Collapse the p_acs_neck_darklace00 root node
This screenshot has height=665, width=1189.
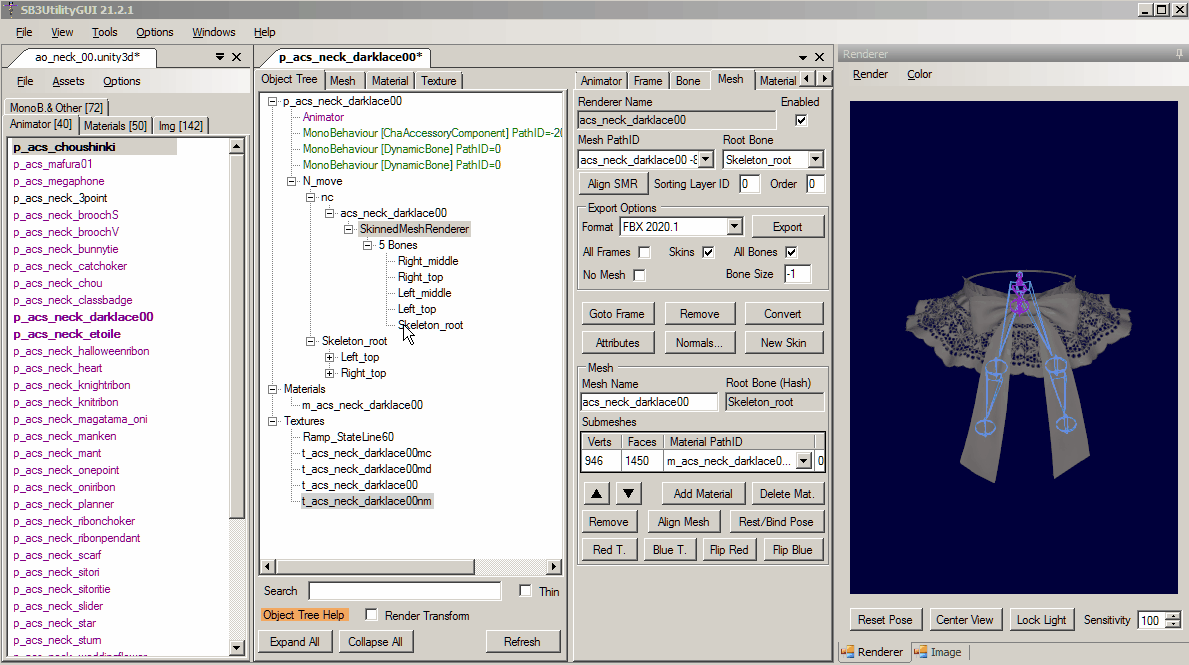[272, 101]
